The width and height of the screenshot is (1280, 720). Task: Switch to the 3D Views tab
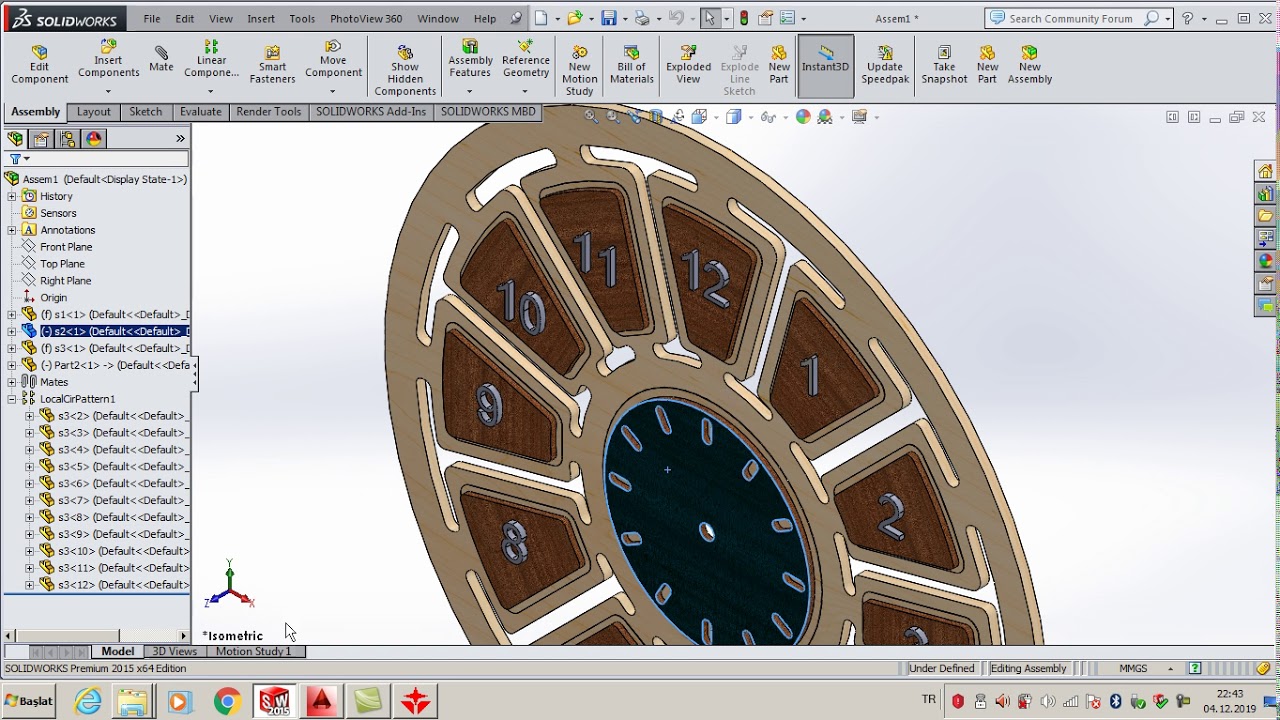(x=175, y=651)
